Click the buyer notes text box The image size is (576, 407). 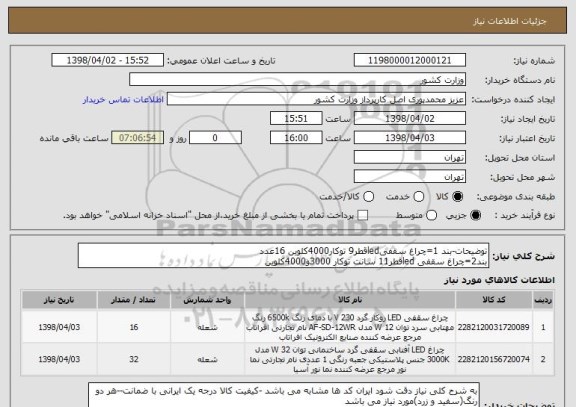coord(284,395)
